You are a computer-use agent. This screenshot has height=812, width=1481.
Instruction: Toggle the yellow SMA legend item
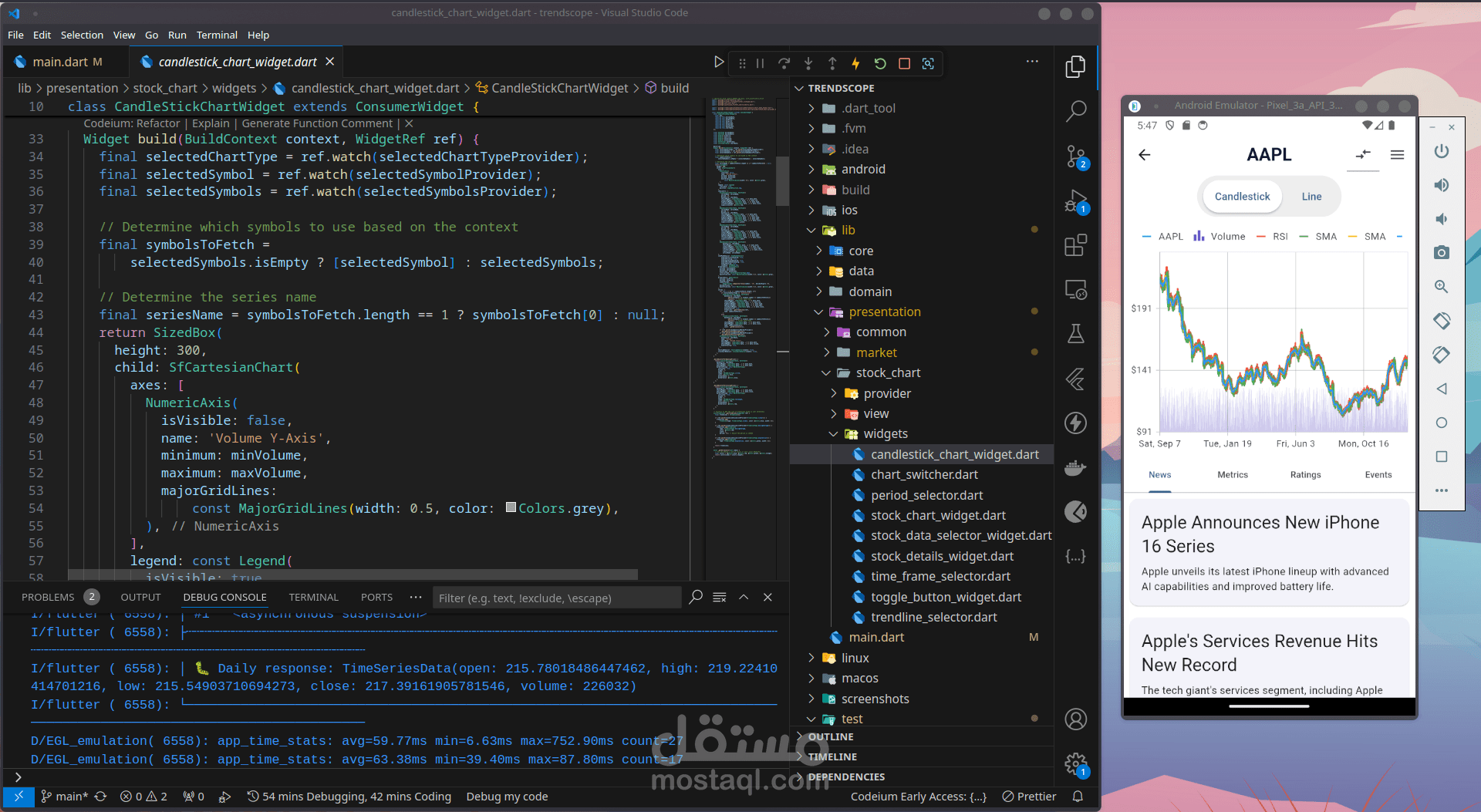1367,237
